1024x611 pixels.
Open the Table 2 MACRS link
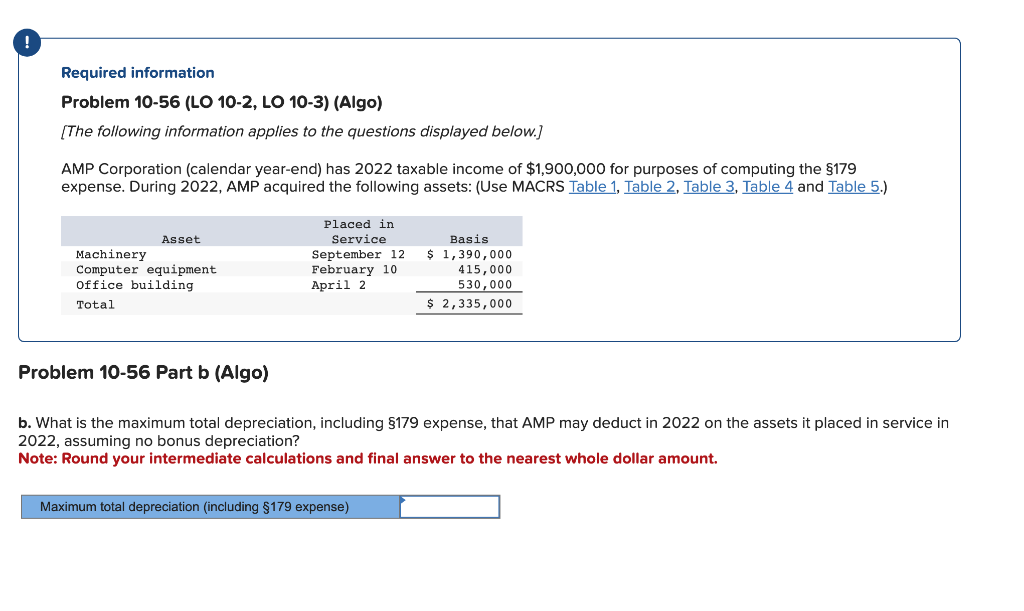[x=651, y=186]
